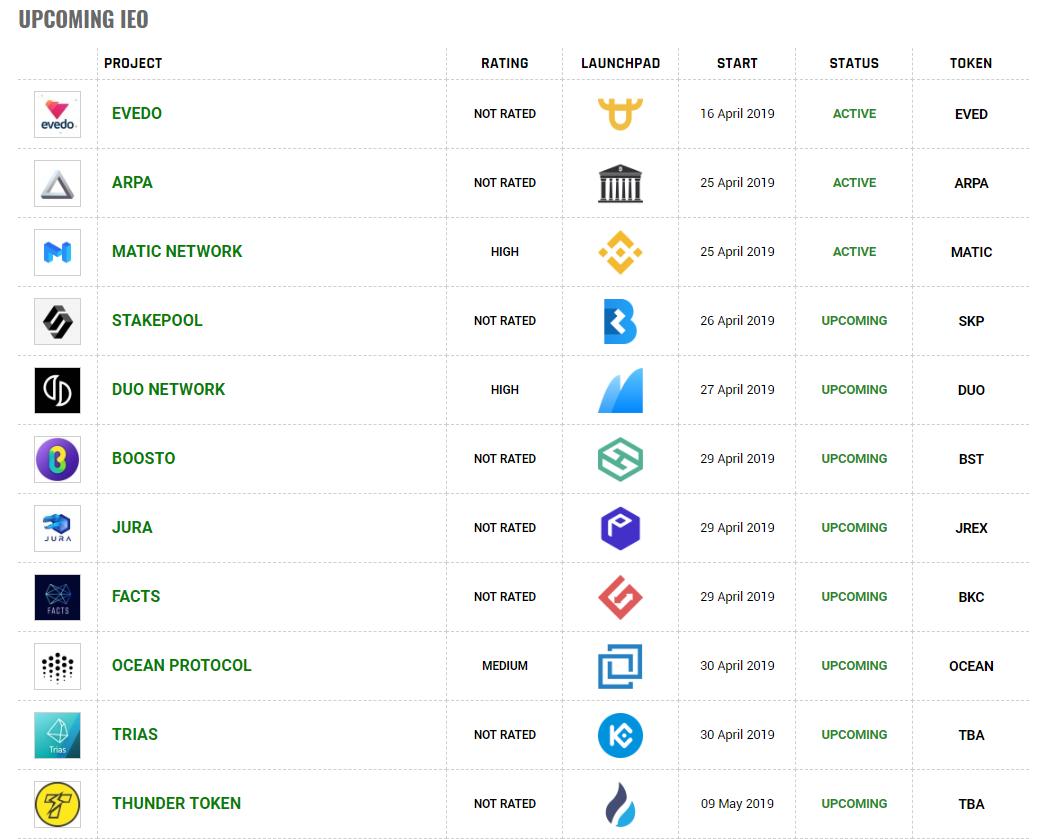Open the JURA project link
1048x839 pixels.
[132, 527]
